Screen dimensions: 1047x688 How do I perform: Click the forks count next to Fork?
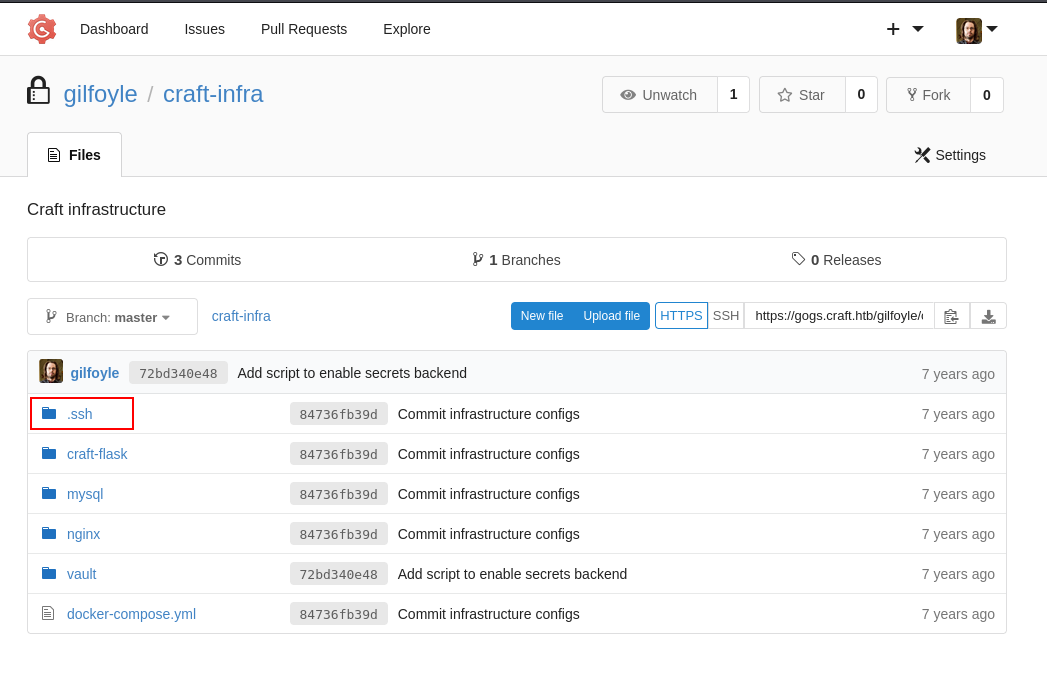pyautogui.click(x=986, y=95)
